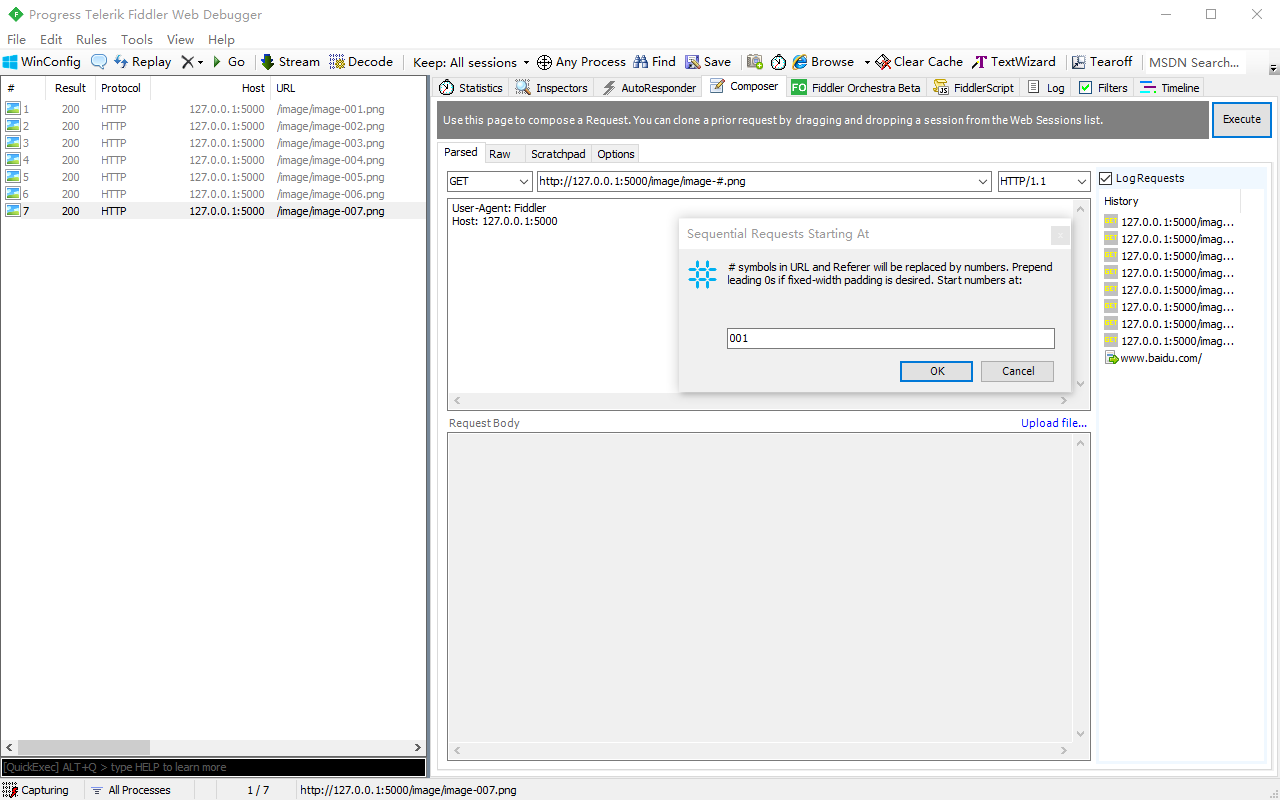Image resolution: width=1280 pixels, height=800 pixels.
Task: Click the Upload file... link
Action: tap(1054, 423)
